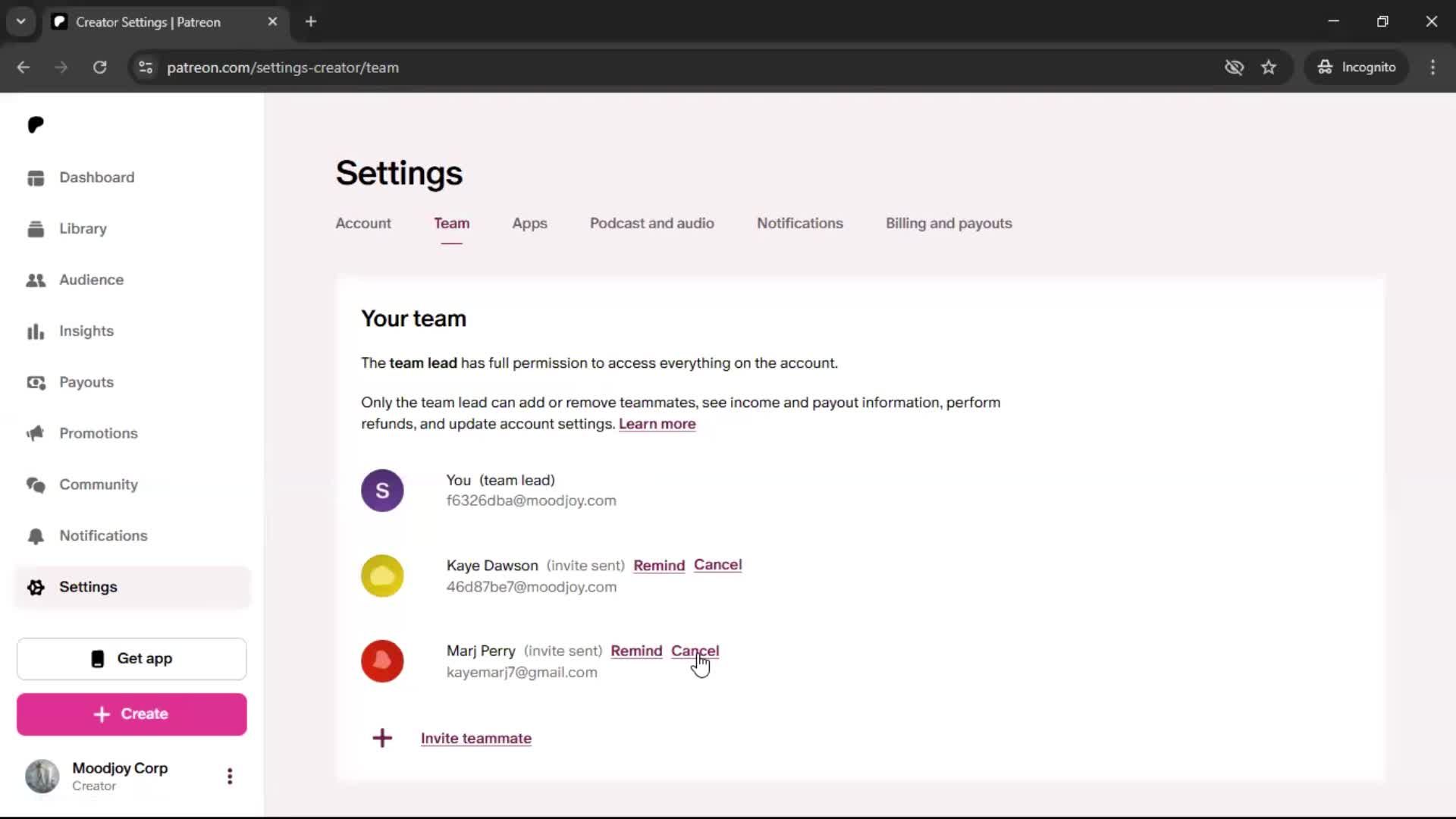This screenshot has width=1456, height=819.
Task: Cancel Marj Perry's invite
Action: pyautogui.click(x=695, y=651)
